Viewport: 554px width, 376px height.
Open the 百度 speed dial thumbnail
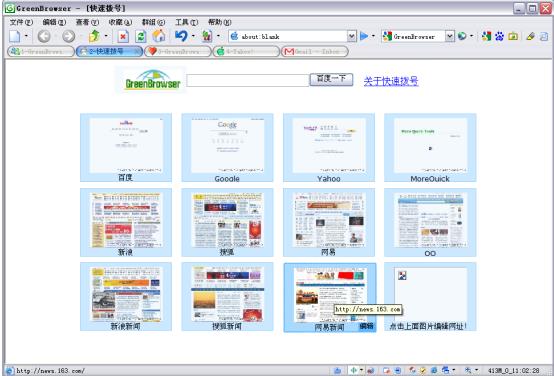(126, 147)
